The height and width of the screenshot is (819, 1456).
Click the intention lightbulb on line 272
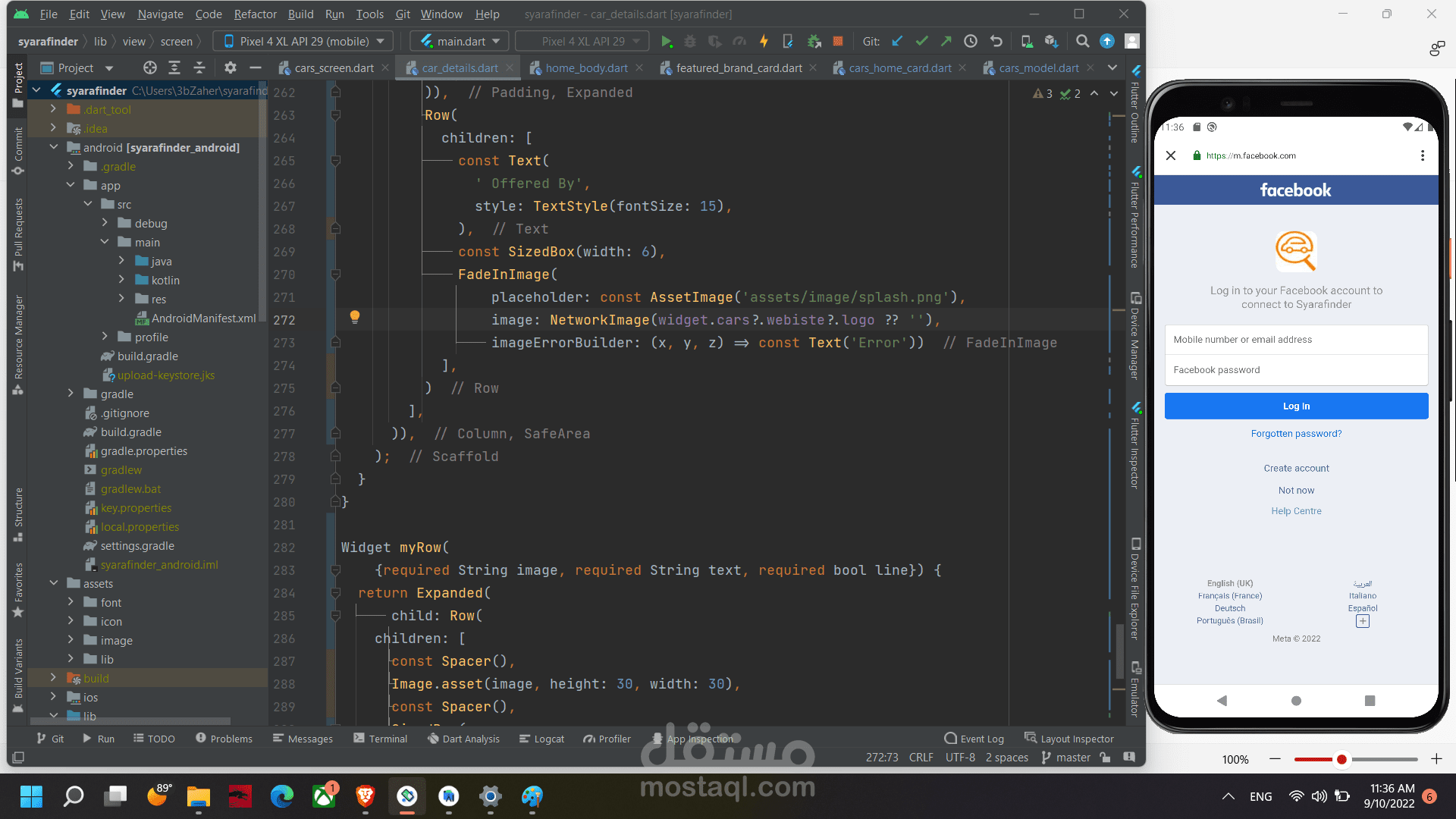tap(354, 317)
